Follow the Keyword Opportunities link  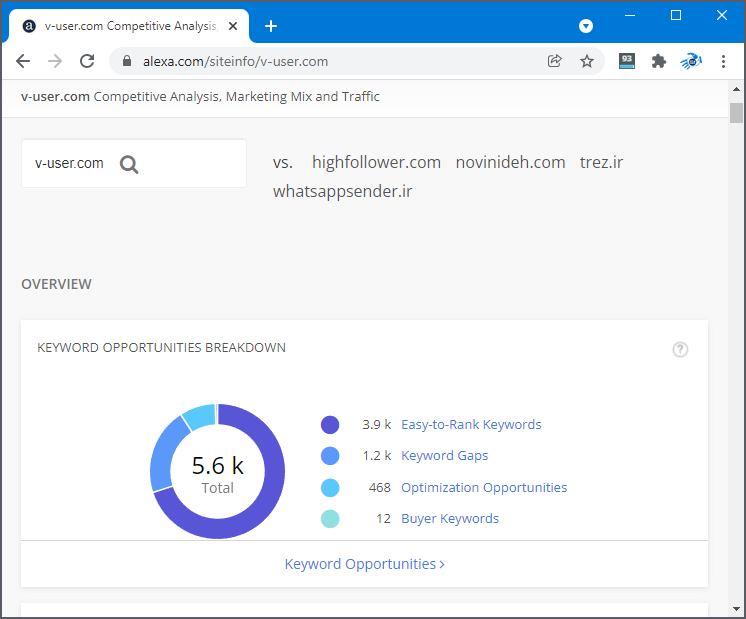pyautogui.click(x=364, y=564)
